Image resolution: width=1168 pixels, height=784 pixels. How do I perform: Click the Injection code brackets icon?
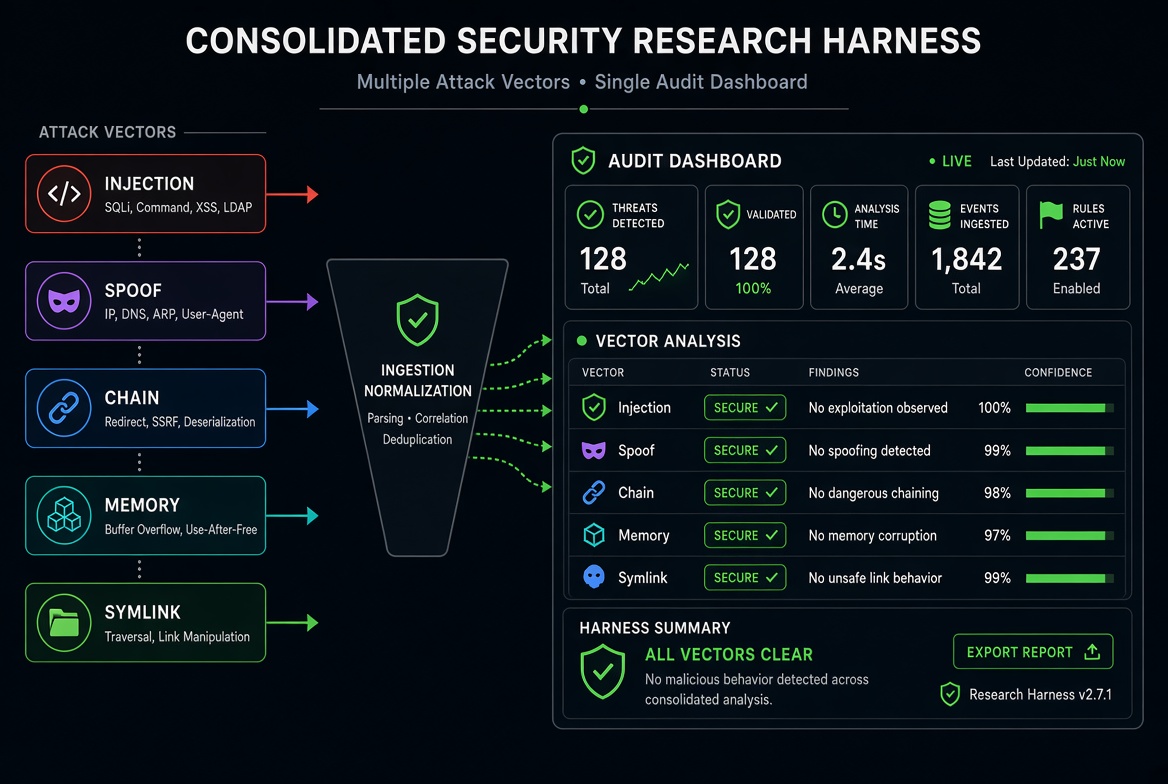coord(64,194)
